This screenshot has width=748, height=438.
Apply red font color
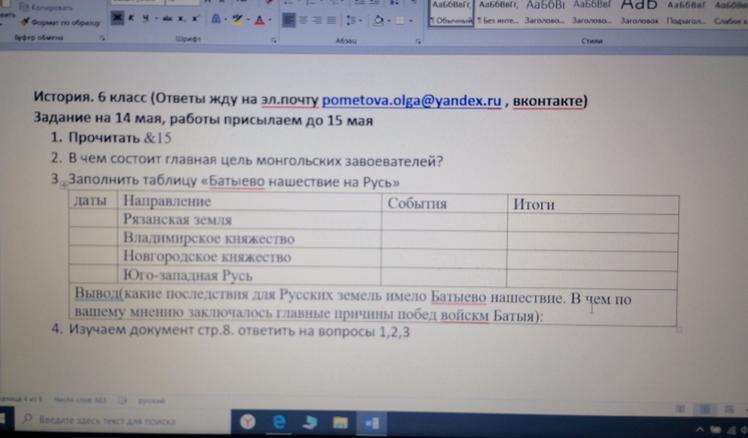(260, 20)
